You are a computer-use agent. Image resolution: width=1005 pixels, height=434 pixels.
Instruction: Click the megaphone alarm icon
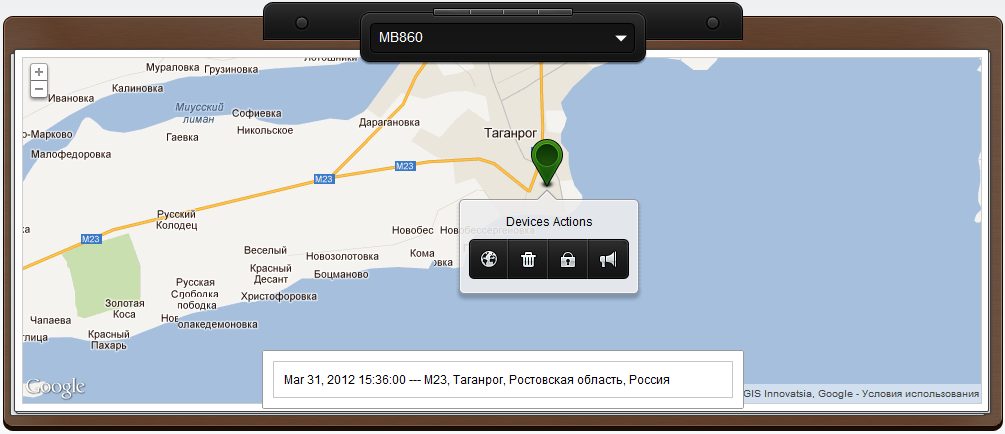point(608,259)
